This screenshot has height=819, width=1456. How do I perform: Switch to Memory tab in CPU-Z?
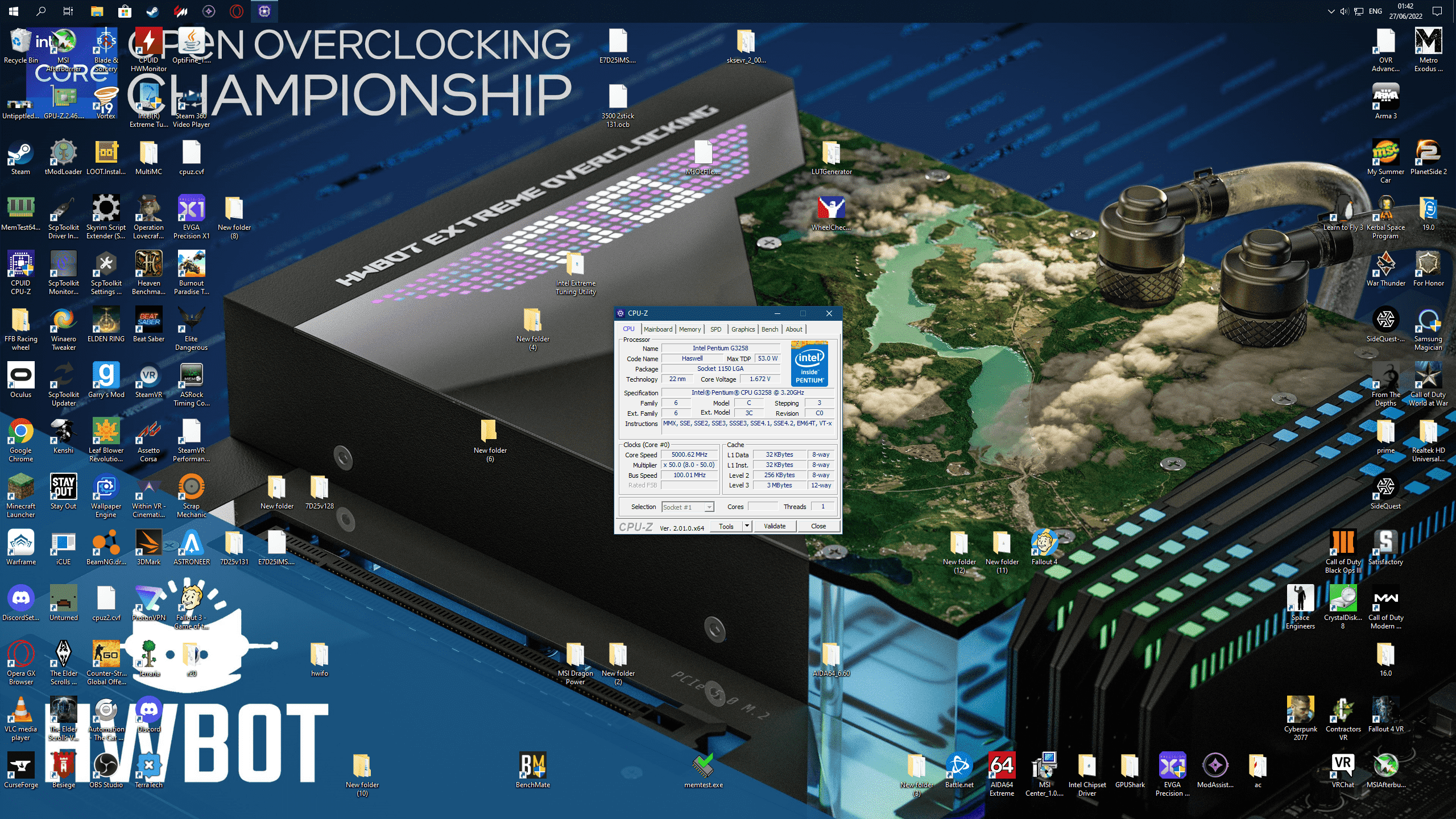point(689,329)
